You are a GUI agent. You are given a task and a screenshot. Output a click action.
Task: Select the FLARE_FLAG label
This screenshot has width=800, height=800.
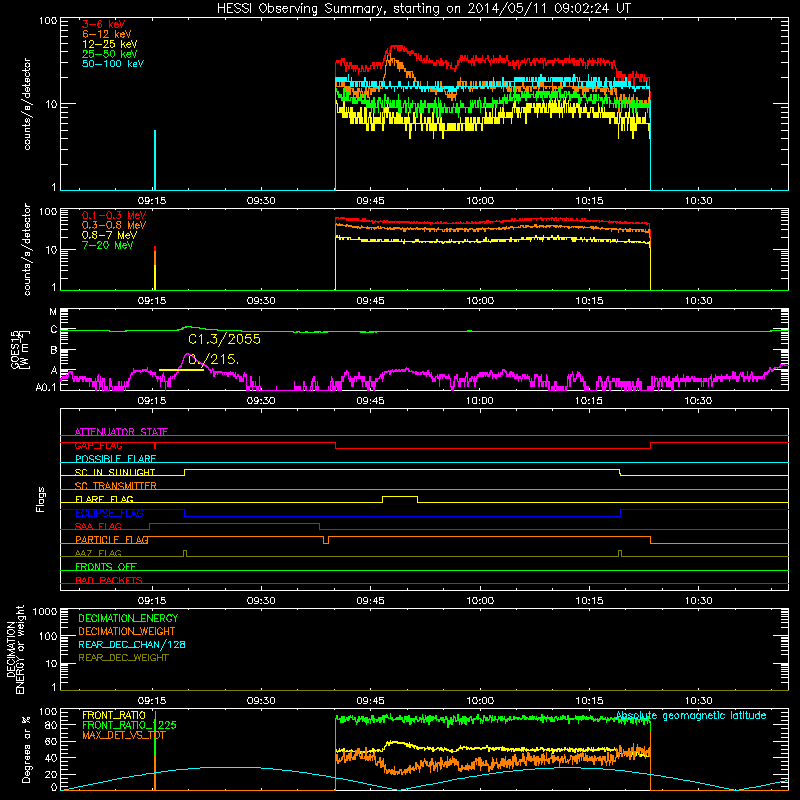click(104, 499)
